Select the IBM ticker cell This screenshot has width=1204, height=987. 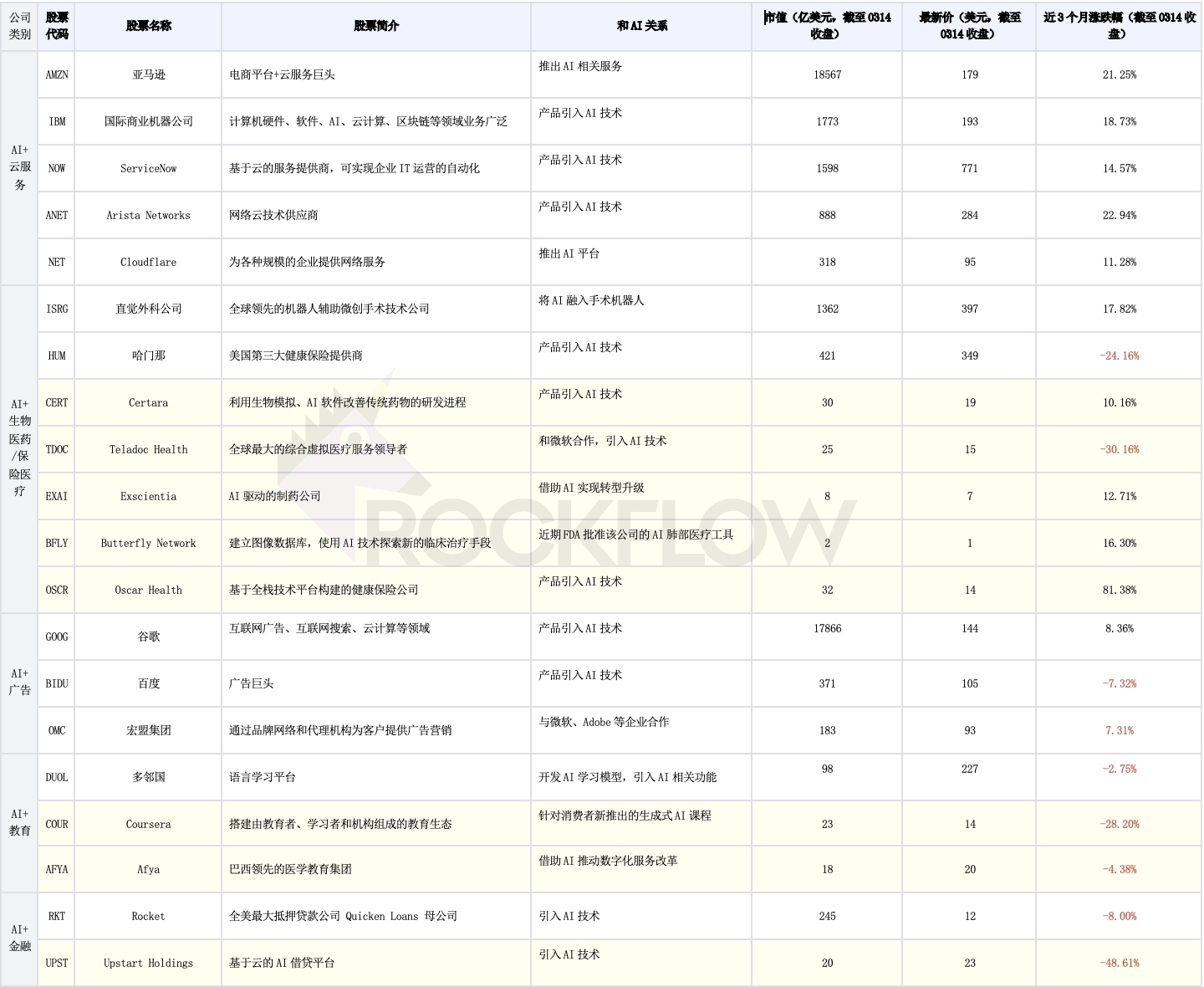[x=57, y=121]
